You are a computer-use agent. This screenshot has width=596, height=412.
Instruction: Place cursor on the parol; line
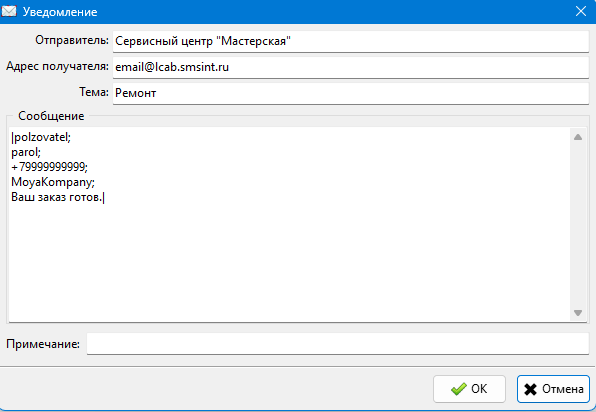26,152
